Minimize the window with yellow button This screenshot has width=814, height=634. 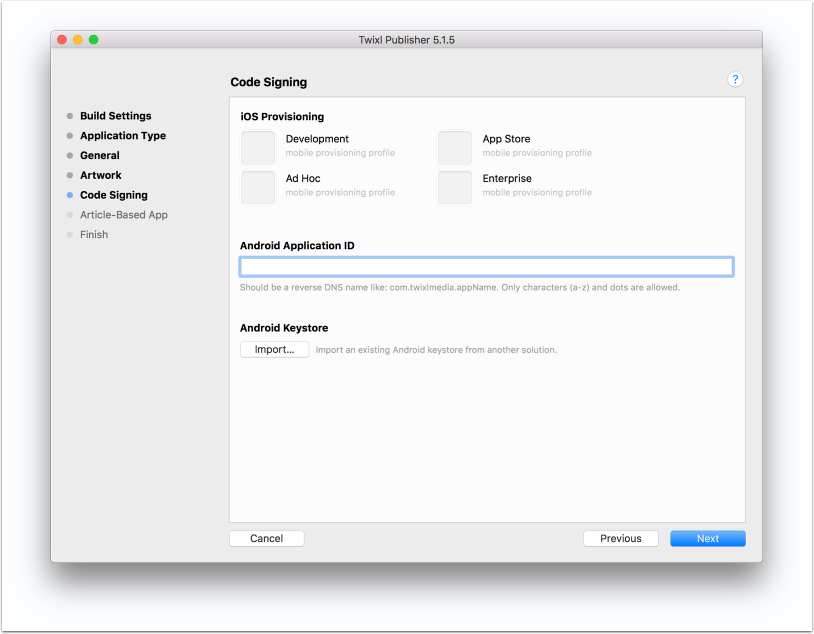tap(77, 39)
